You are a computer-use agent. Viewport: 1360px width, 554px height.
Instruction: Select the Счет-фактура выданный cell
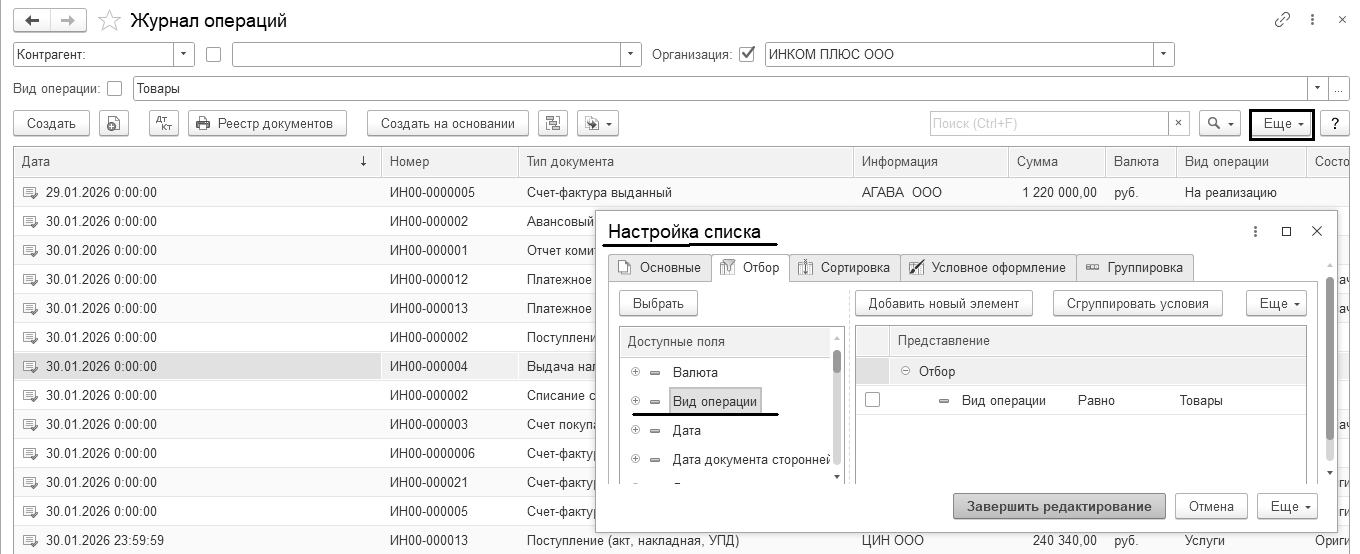[686, 192]
